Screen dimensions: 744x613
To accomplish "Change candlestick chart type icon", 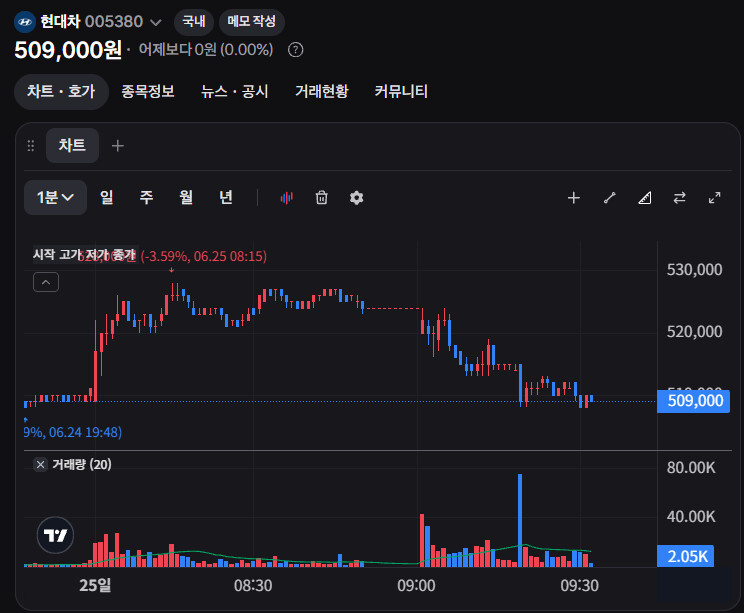I will click(287, 198).
